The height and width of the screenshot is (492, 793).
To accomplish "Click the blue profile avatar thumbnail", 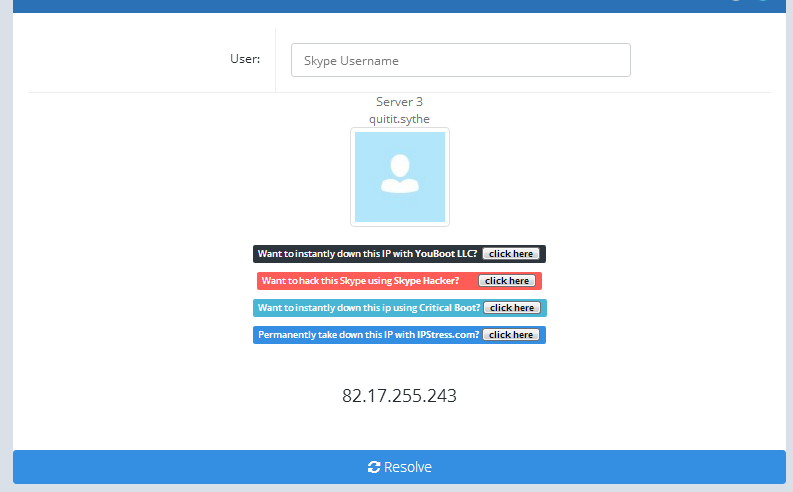I will click(x=400, y=177).
